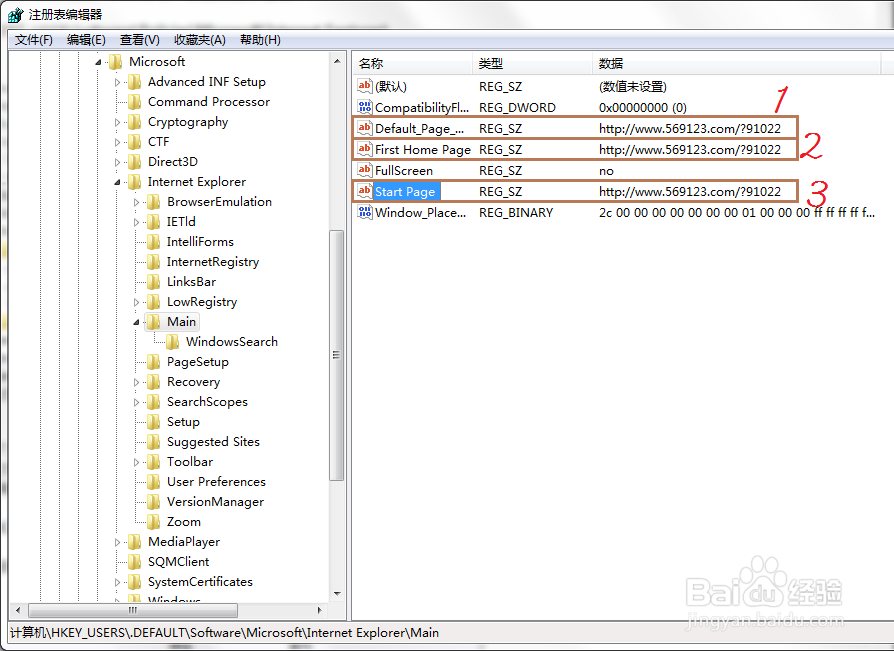Open the 编辑(E) menu
This screenshot has height=651, width=894.
(86, 40)
